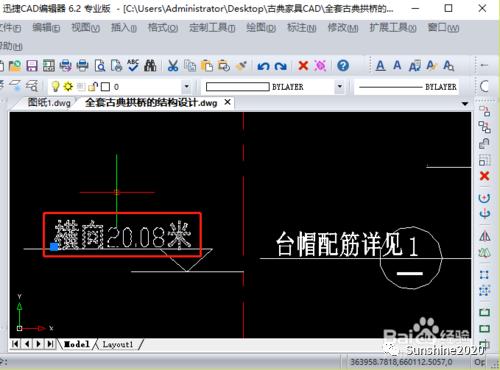
Task: Click the printer icon in the toolbar
Action: click(x=82, y=66)
